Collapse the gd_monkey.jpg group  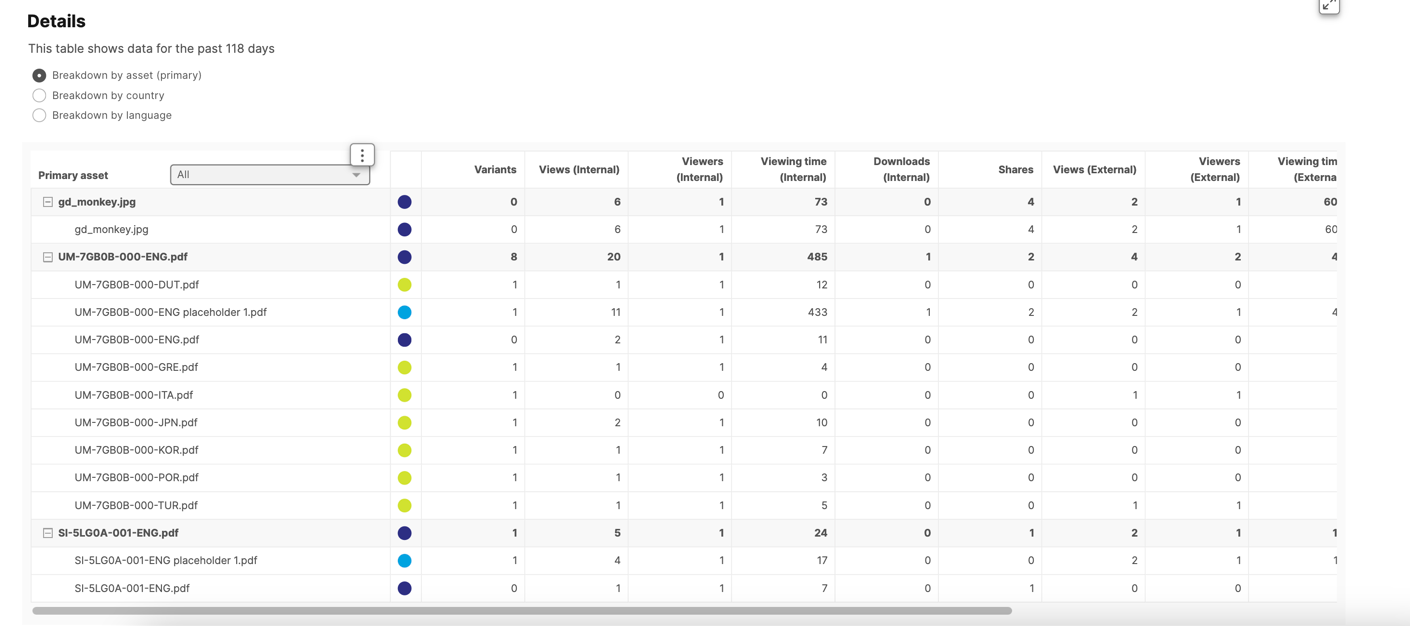pos(47,202)
